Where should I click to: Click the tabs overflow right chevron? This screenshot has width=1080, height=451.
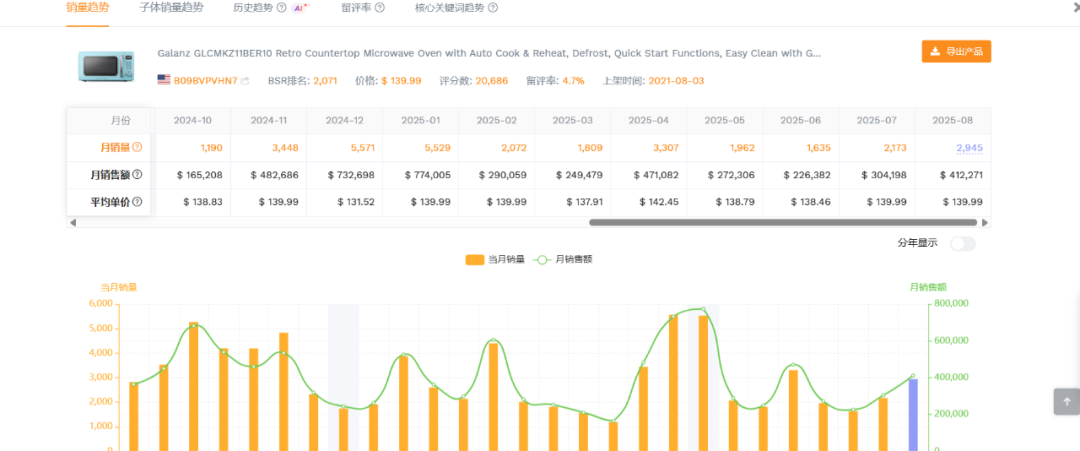(1074, 8)
